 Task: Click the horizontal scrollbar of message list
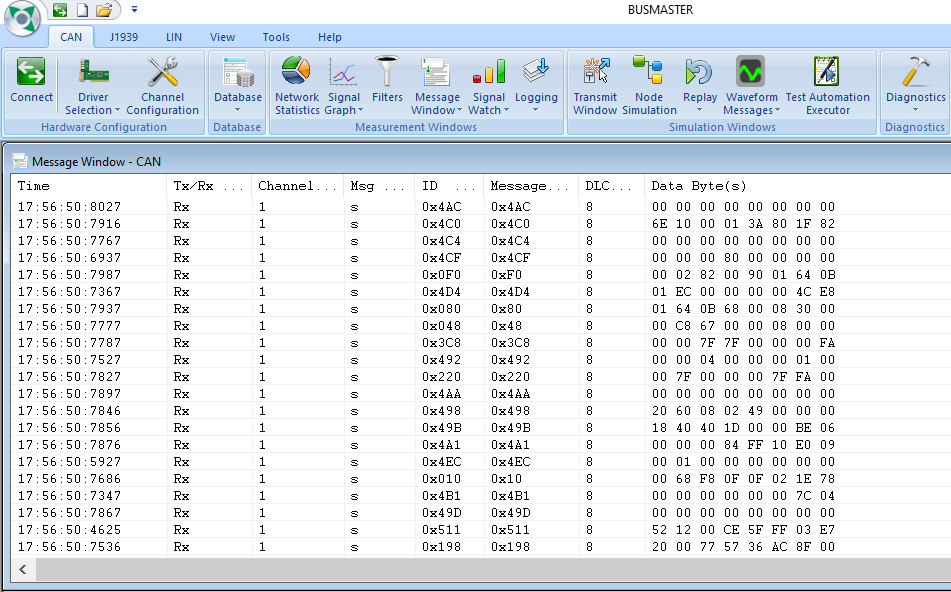coord(480,570)
